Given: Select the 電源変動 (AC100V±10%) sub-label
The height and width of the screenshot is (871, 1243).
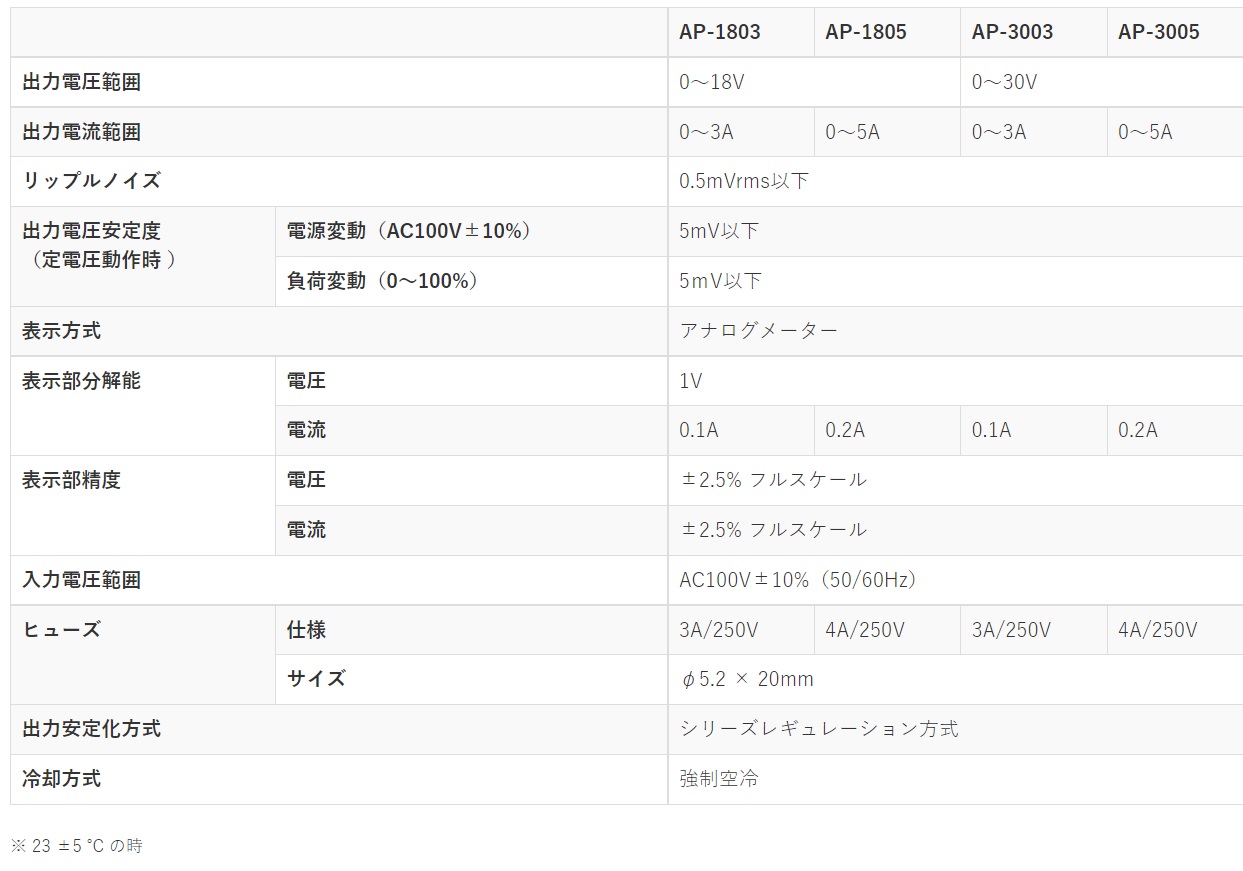Looking at the screenshot, I should click(x=409, y=231).
